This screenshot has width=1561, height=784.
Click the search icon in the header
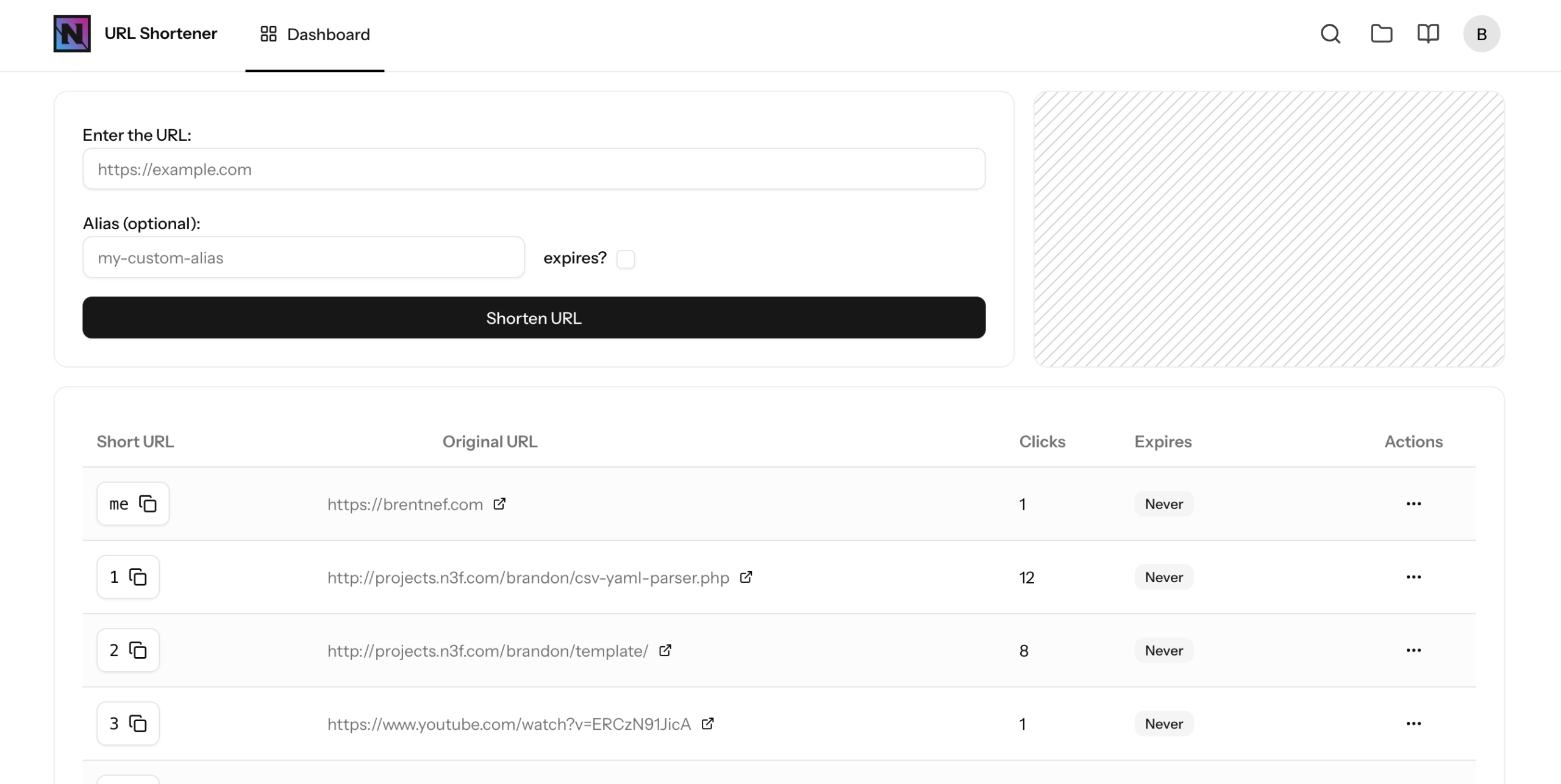point(1331,34)
